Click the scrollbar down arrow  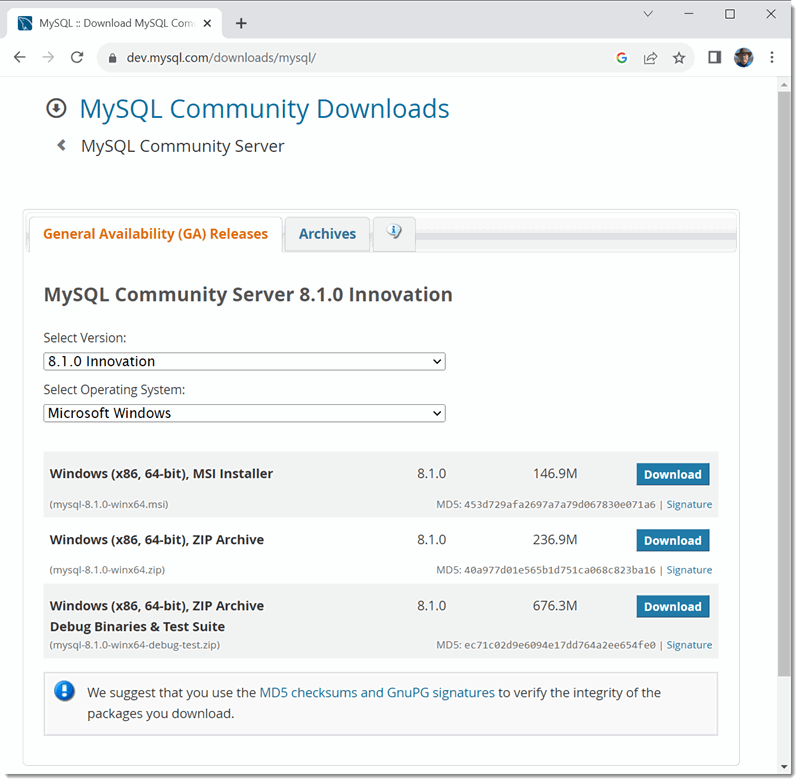[784, 767]
